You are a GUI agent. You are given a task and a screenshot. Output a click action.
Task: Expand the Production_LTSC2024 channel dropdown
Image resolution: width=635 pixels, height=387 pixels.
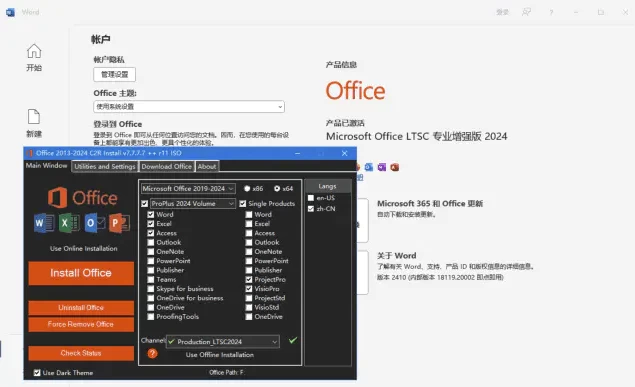click(x=223, y=342)
